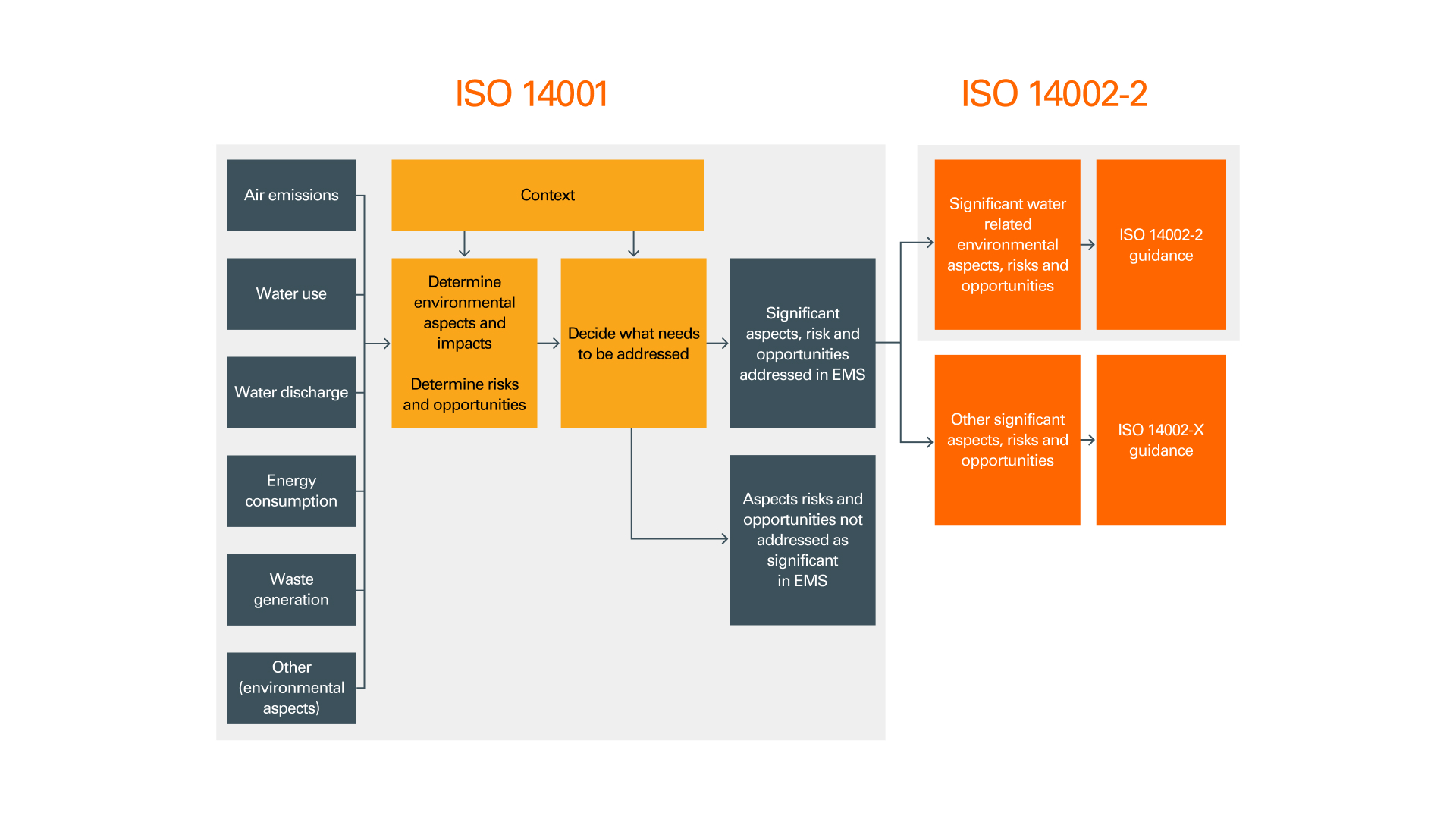This screenshot has width=1456, height=819.
Task: Select the Energy consumption box
Action: (x=291, y=491)
